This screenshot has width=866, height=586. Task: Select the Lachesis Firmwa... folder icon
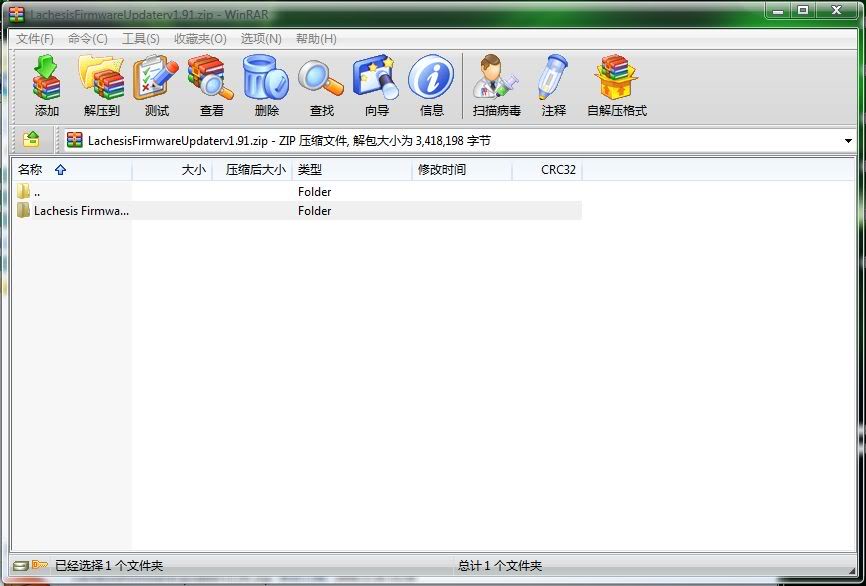[x=23, y=210]
